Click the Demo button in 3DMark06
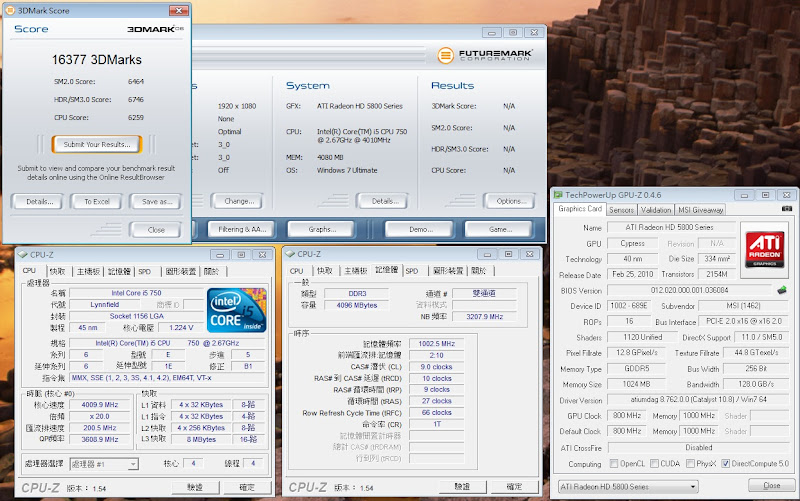 pyautogui.click(x=419, y=229)
